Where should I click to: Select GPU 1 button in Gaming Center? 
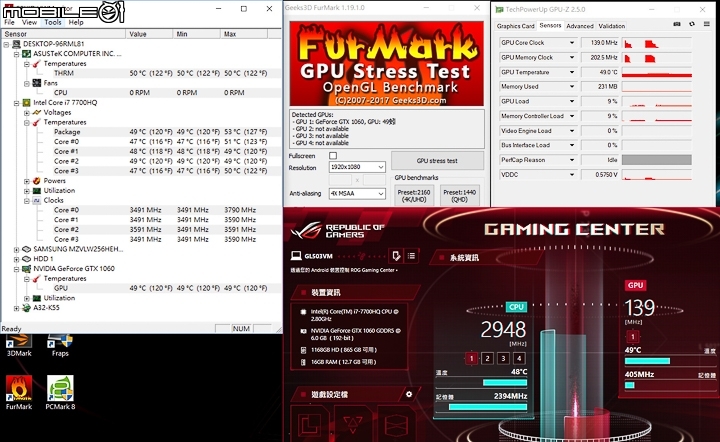pyautogui.click(x=632, y=337)
